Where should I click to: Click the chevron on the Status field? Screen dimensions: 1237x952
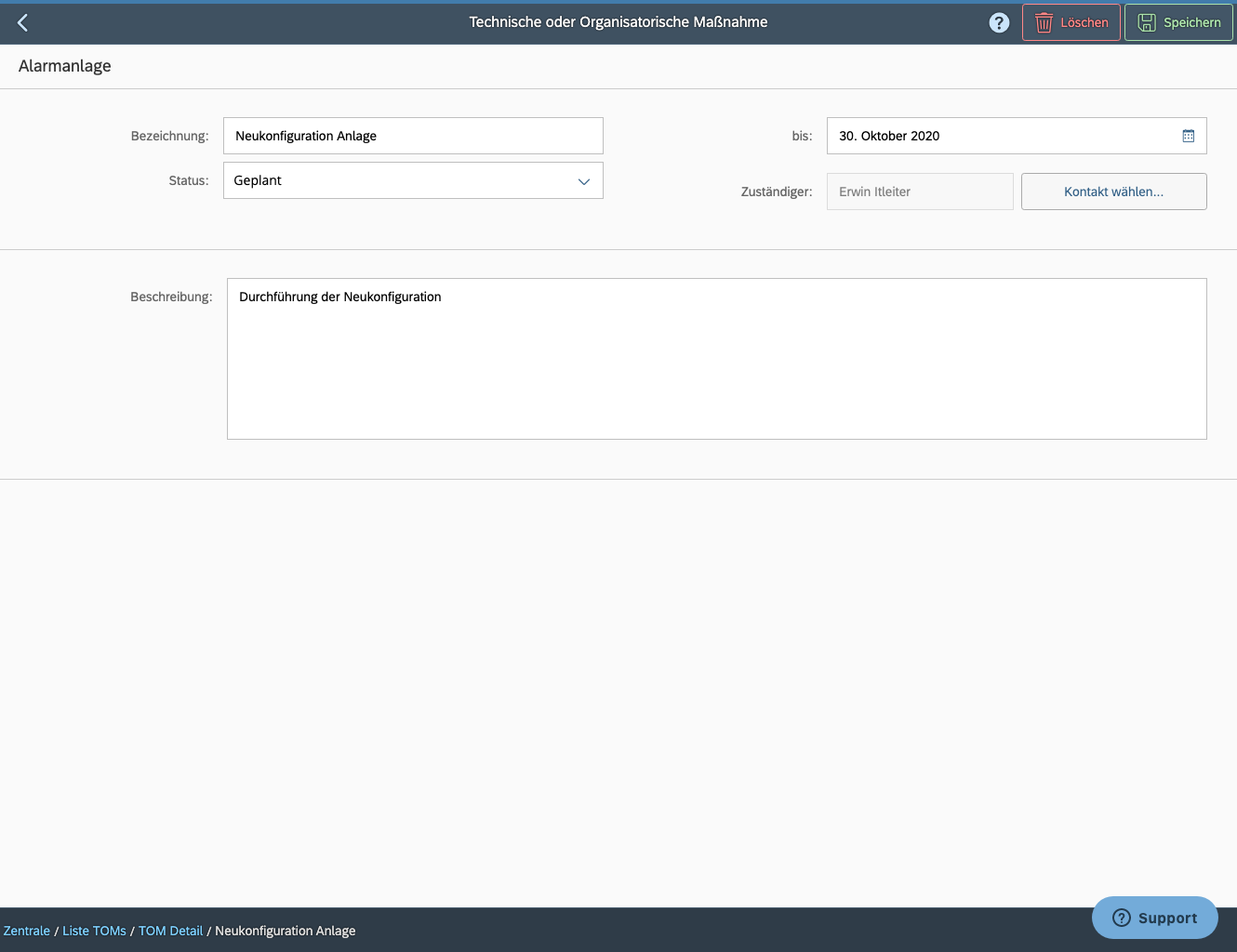pos(584,180)
